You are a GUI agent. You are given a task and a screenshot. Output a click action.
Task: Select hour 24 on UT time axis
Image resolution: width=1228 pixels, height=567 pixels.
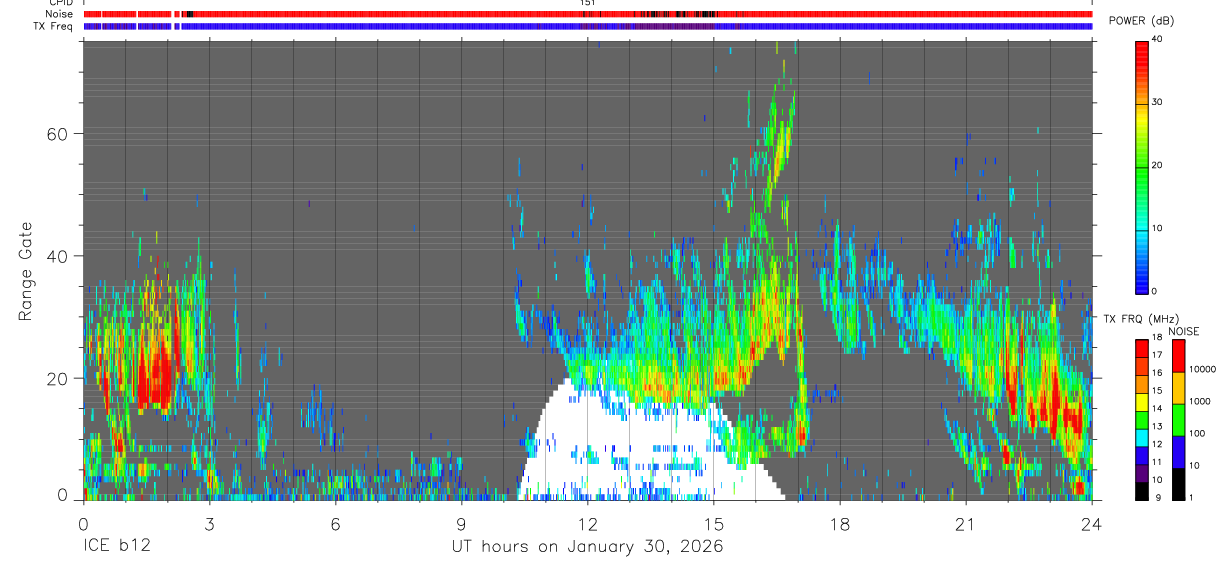(1091, 523)
